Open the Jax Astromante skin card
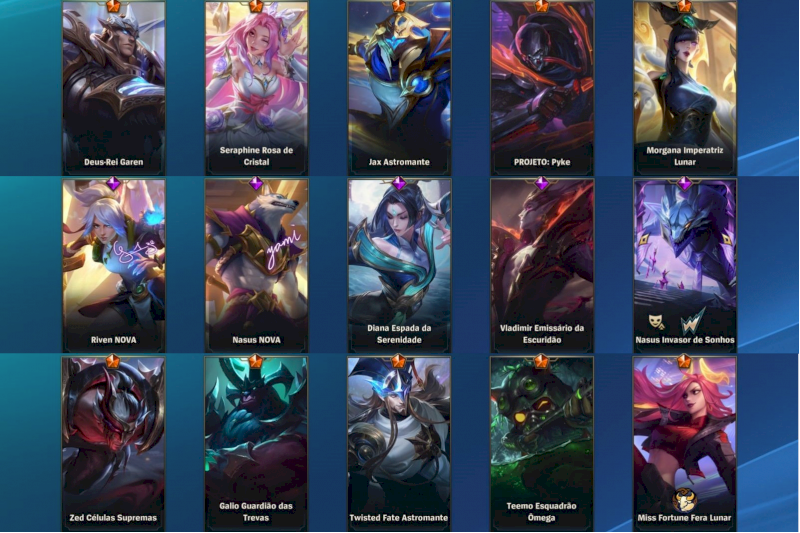The image size is (800, 533). tap(399, 88)
